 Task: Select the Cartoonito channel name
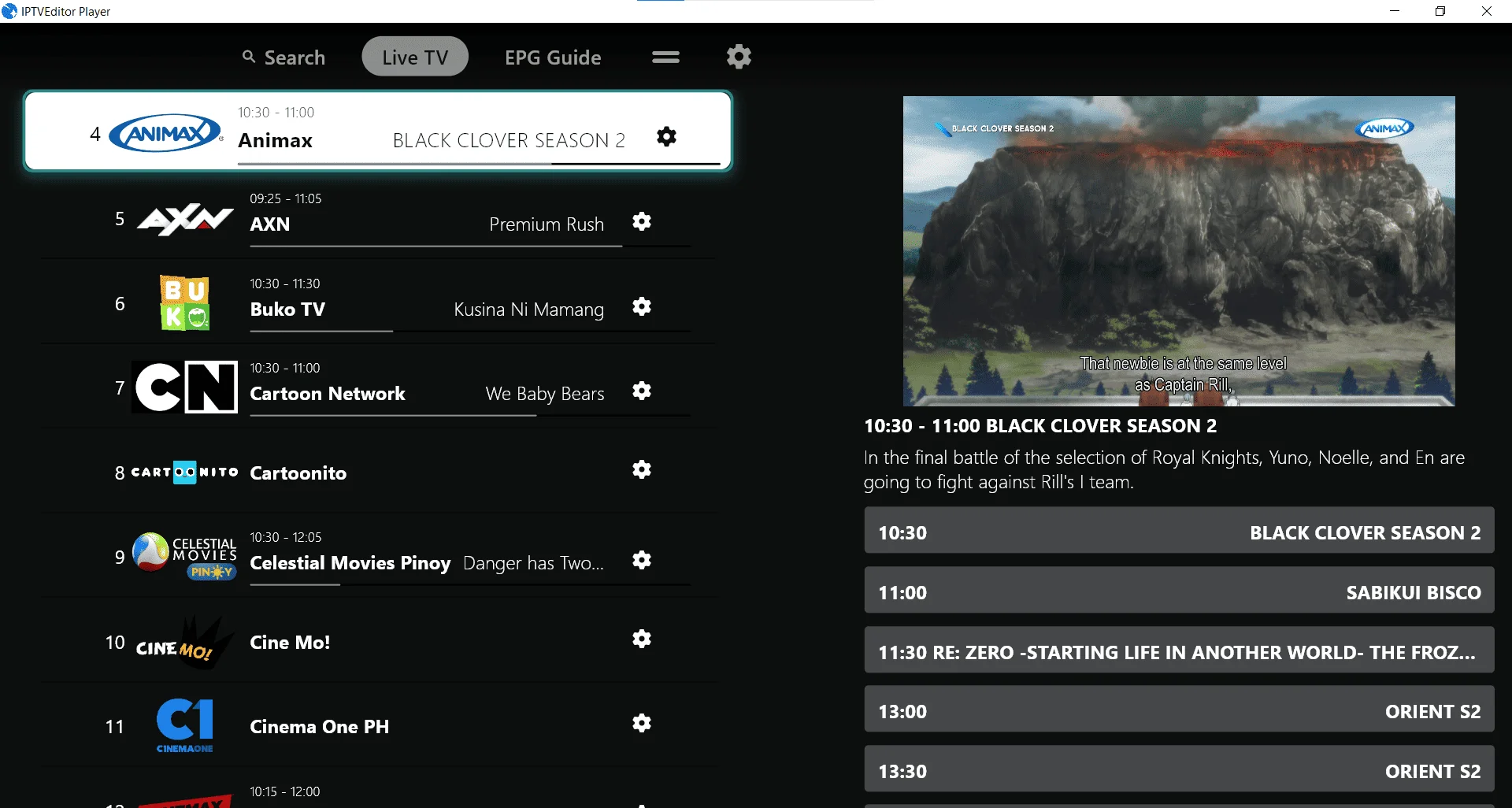298,473
